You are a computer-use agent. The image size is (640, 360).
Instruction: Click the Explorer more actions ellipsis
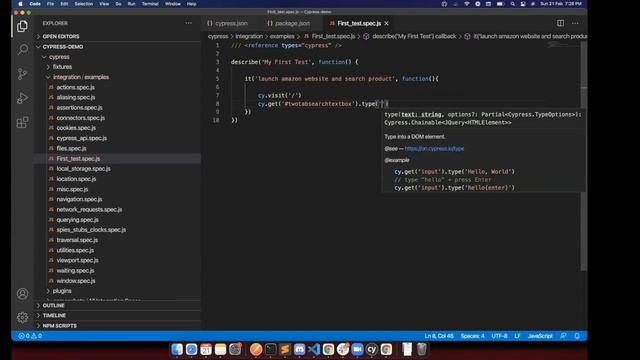[189, 23]
